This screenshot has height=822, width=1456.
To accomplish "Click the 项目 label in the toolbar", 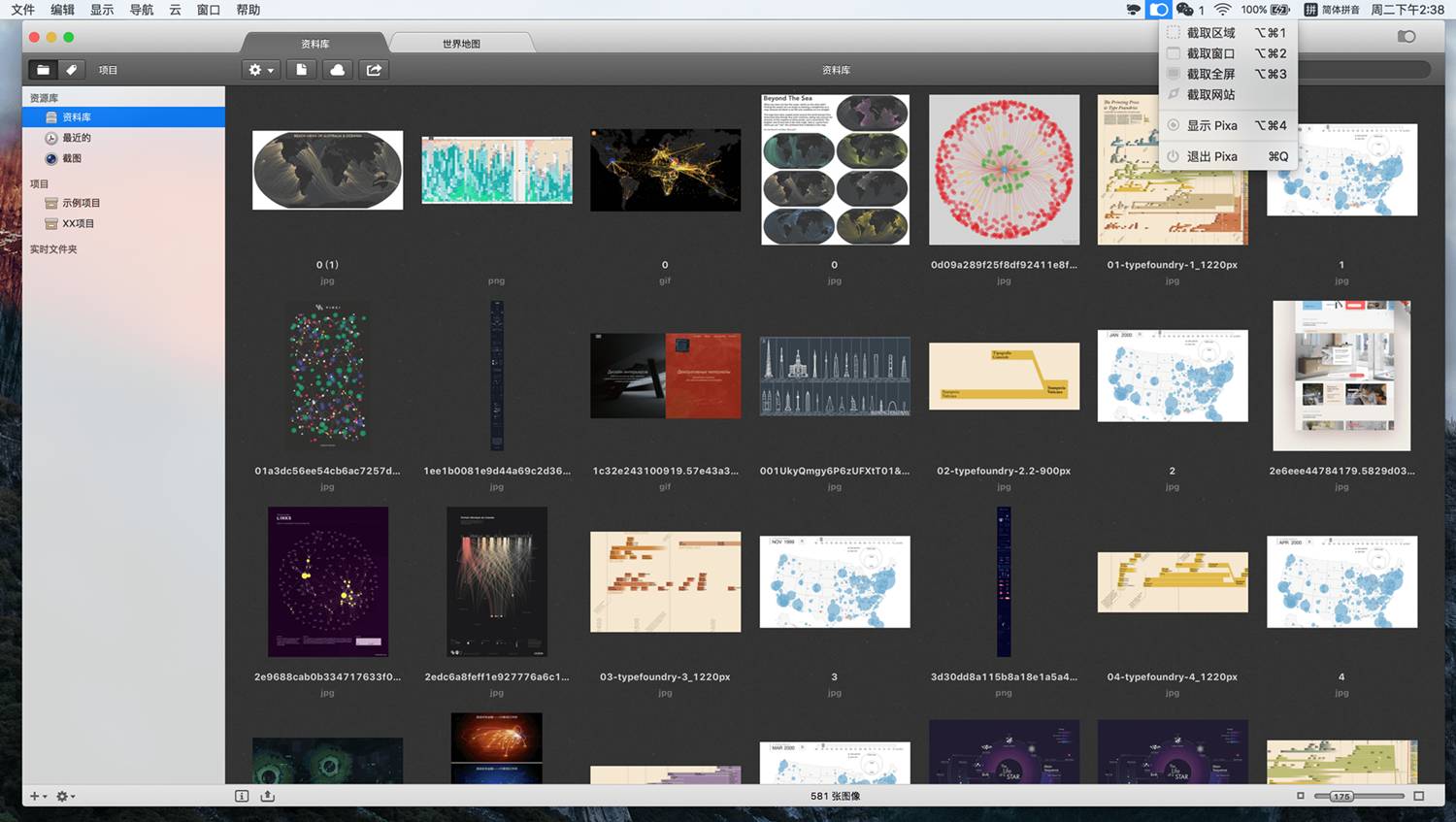I will 108,70.
